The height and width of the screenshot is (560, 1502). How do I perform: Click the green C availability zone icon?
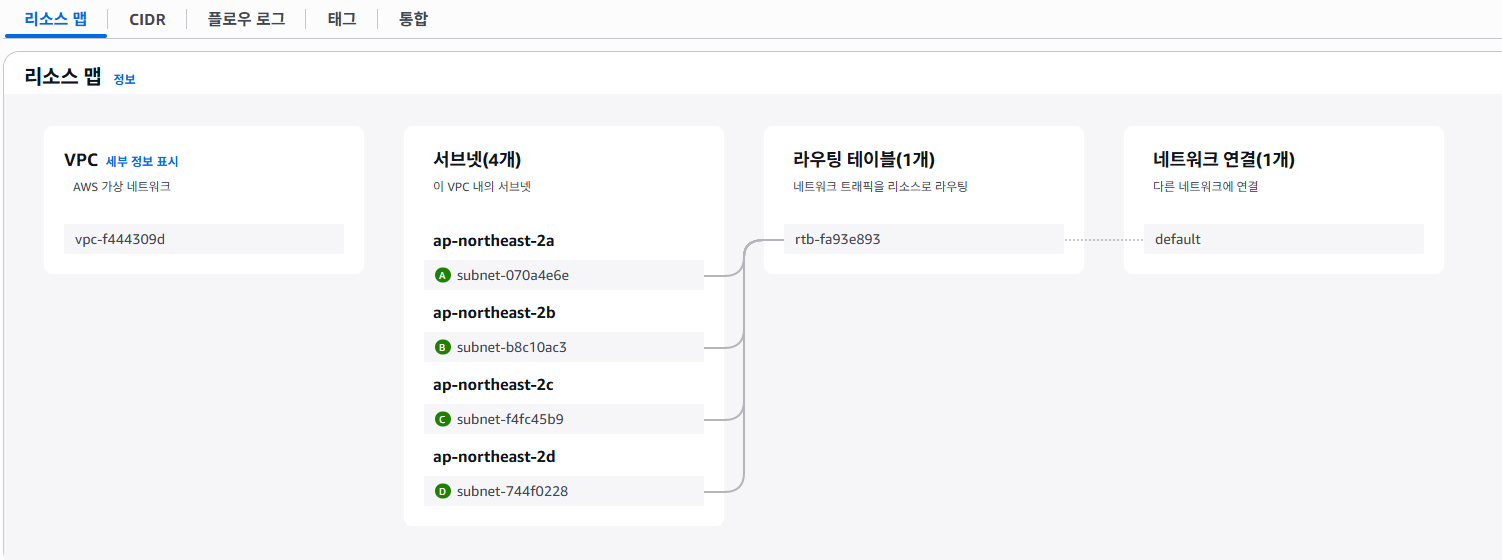443,419
